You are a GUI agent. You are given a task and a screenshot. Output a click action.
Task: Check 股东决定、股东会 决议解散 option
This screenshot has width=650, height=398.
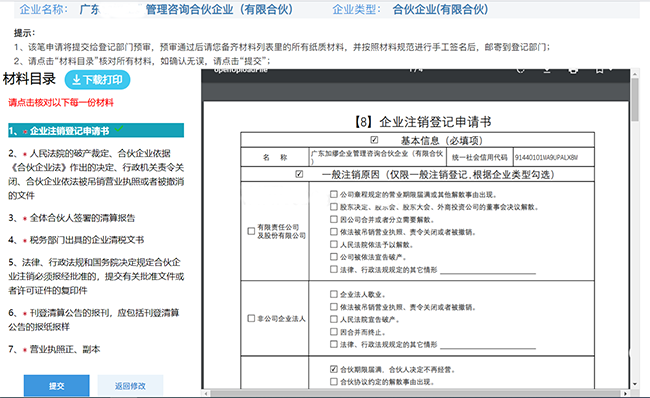tap(334, 206)
